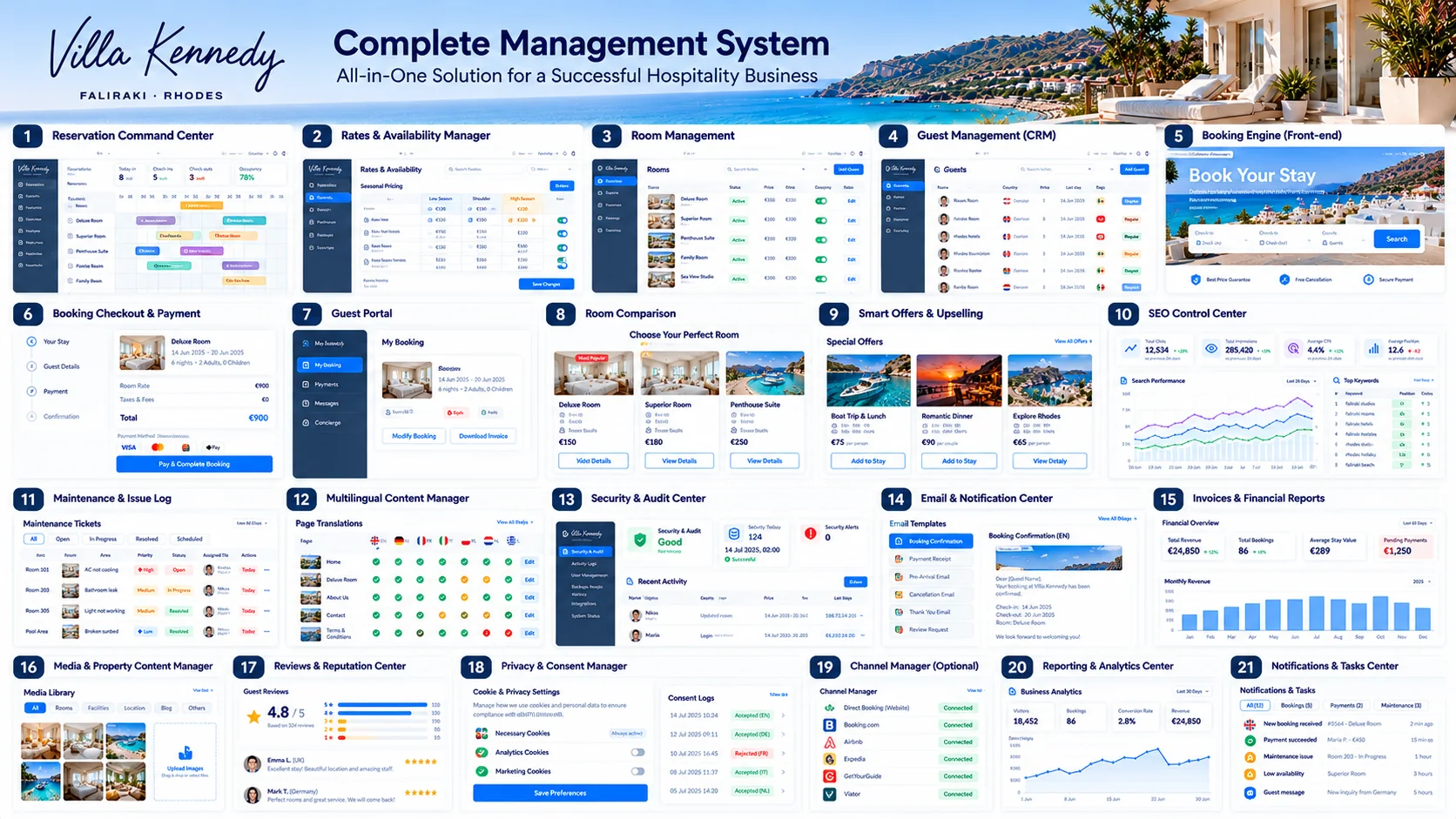The height and width of the screenshot is (819, 1456).
Task: Click the Airbnb channel logo icon
Action: 829,742
